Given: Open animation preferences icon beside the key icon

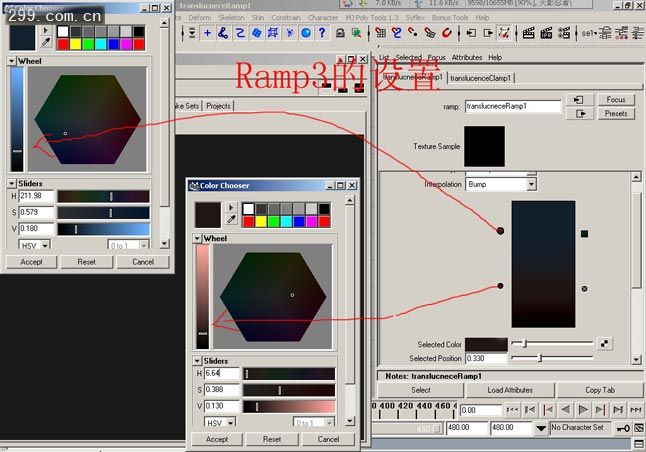Looking at the screenshot, I should (639, 428).
